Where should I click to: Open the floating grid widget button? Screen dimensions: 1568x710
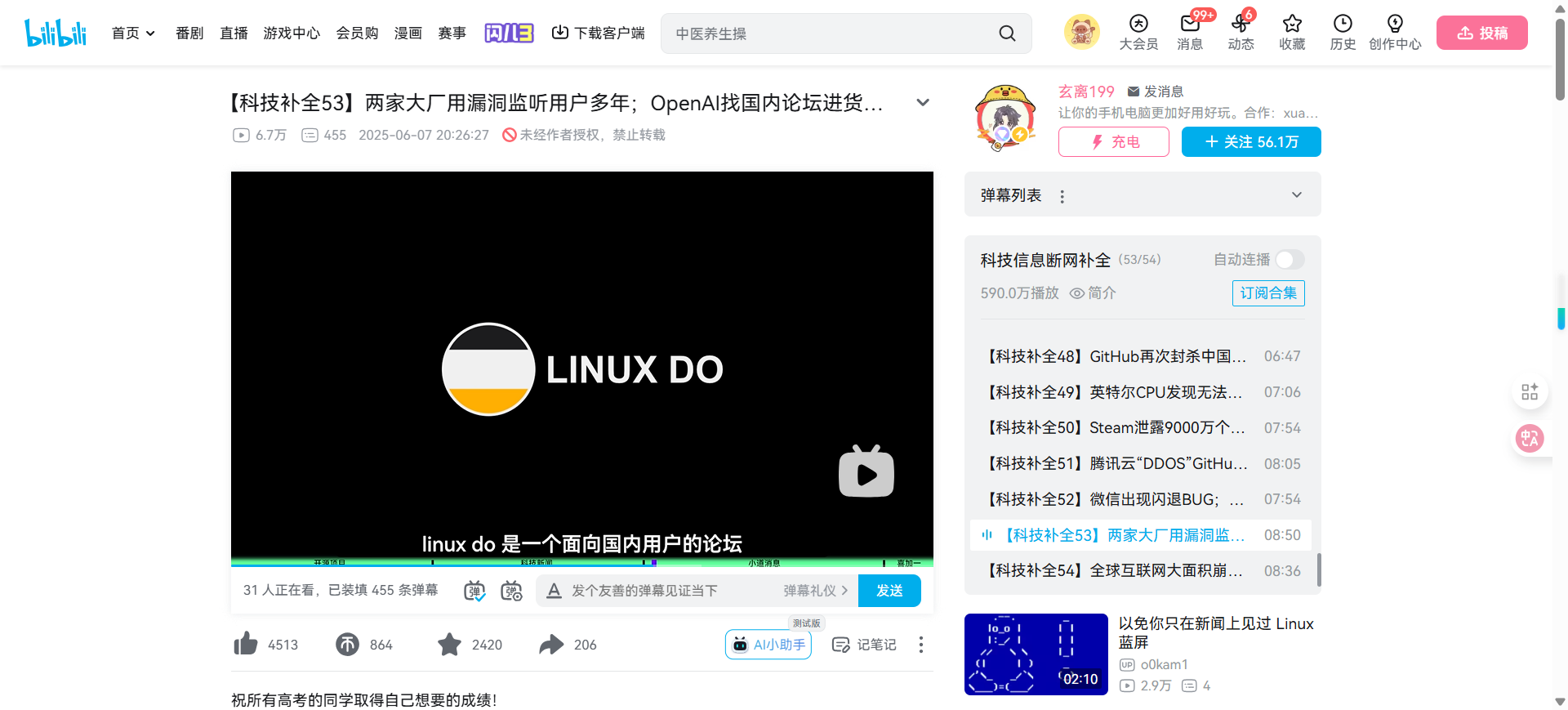(1529, 392)
